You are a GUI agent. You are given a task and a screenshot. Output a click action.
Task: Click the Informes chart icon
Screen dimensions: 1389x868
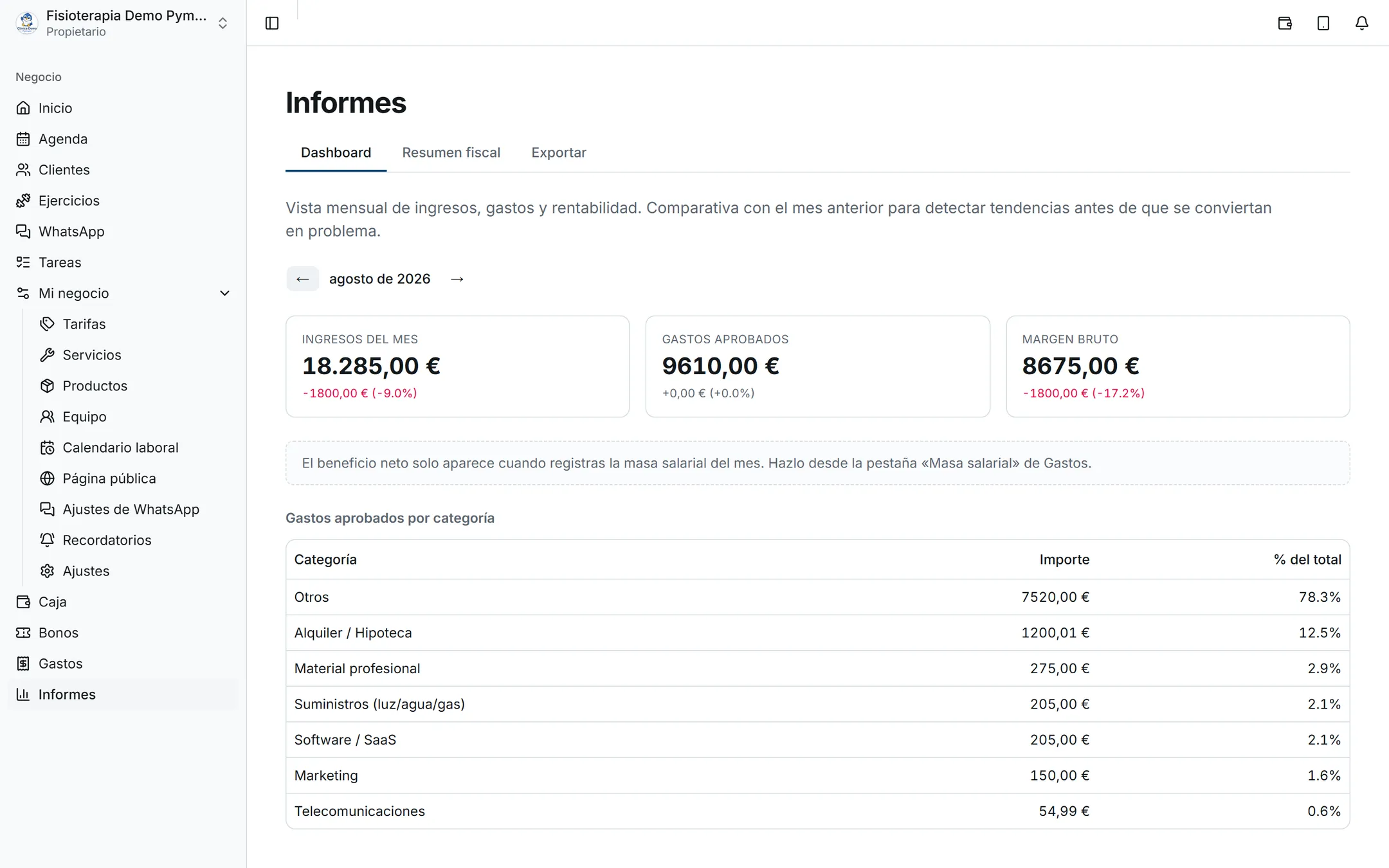pyautogui.click(x=23, y=694)
